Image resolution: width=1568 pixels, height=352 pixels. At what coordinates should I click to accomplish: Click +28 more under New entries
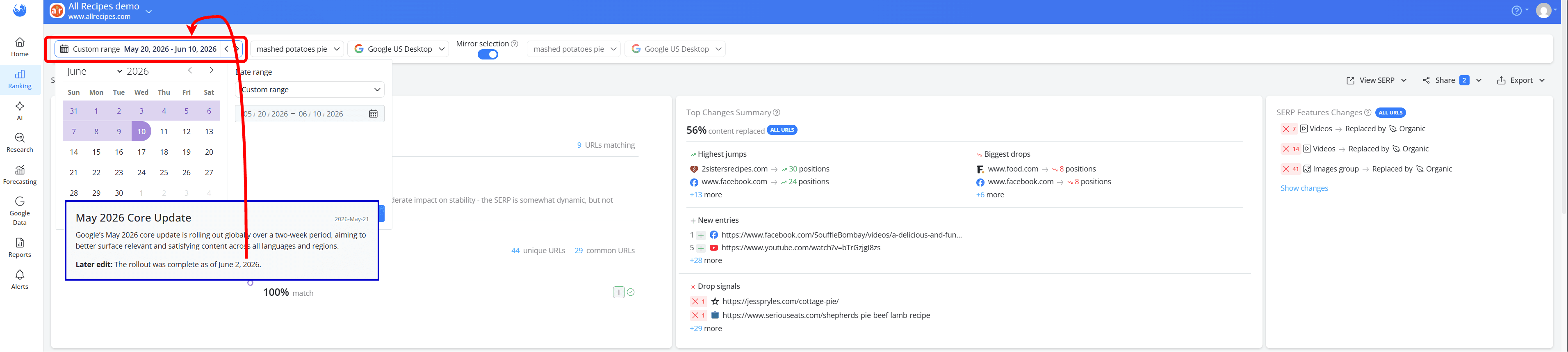(706, 261)
